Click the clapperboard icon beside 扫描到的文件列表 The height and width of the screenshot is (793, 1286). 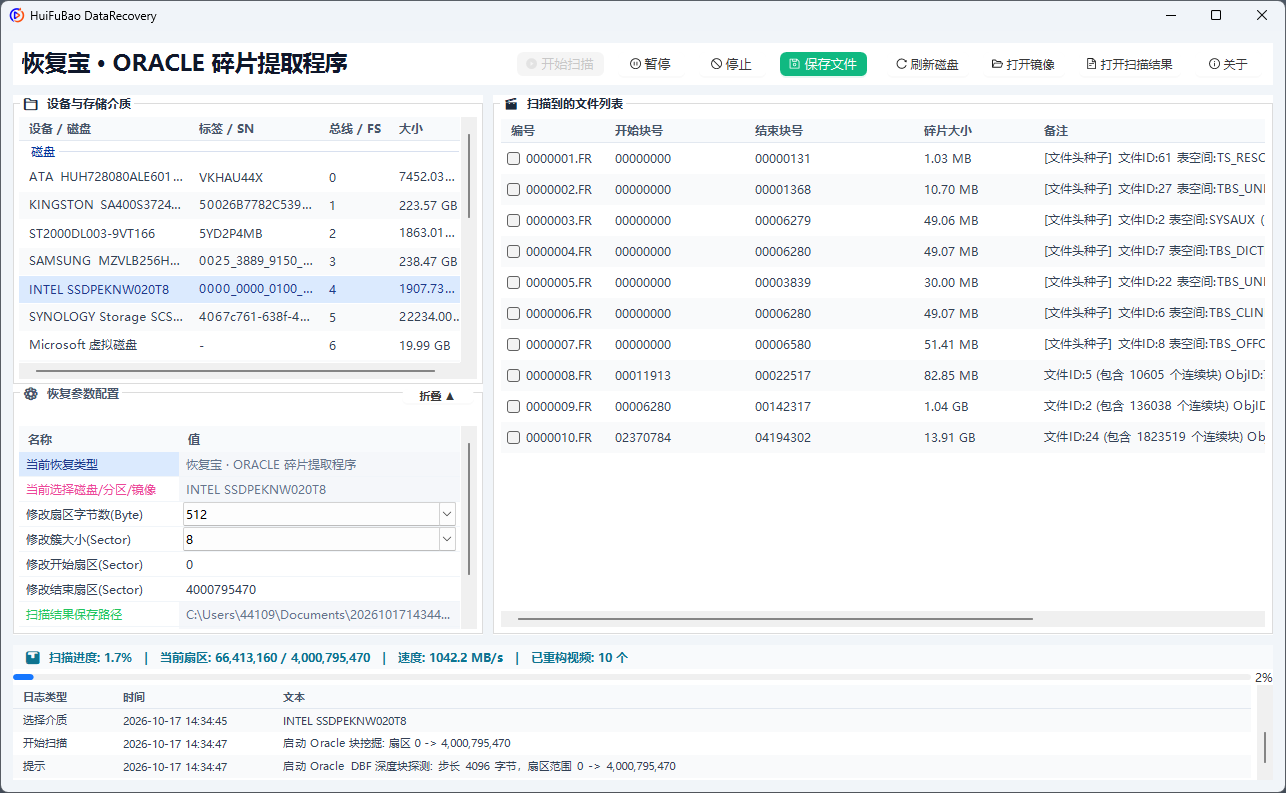coord(510,103)
